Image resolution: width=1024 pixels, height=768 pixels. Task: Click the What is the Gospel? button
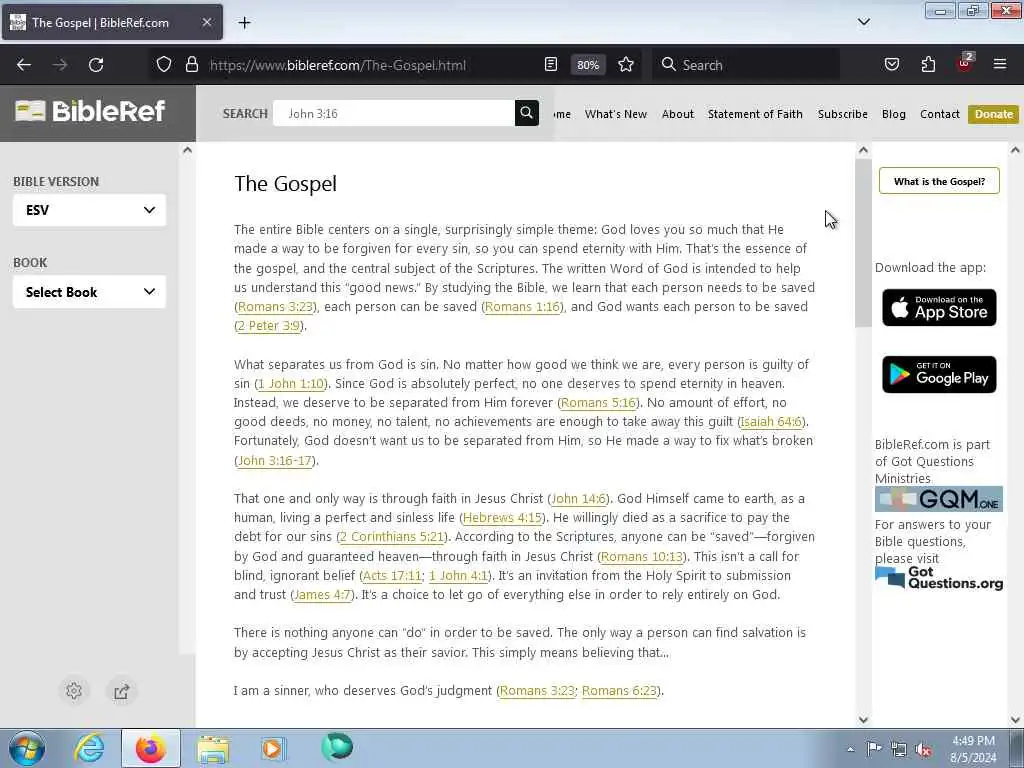[939, 182]
